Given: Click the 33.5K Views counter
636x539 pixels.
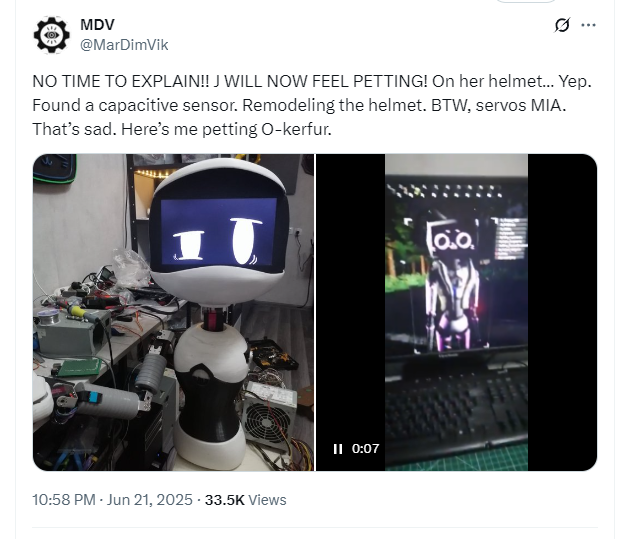Looking at the screenshot, I should coord(245,500).
